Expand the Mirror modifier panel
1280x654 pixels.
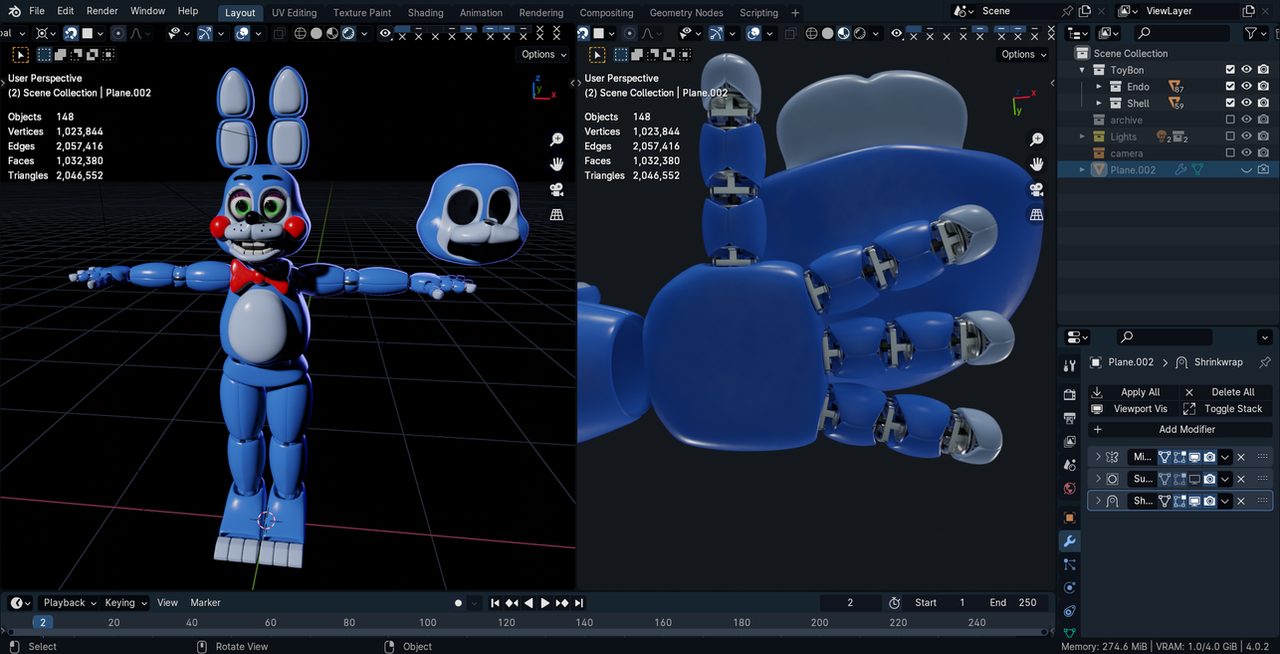pyautogui.click(x=1098, y=457)
